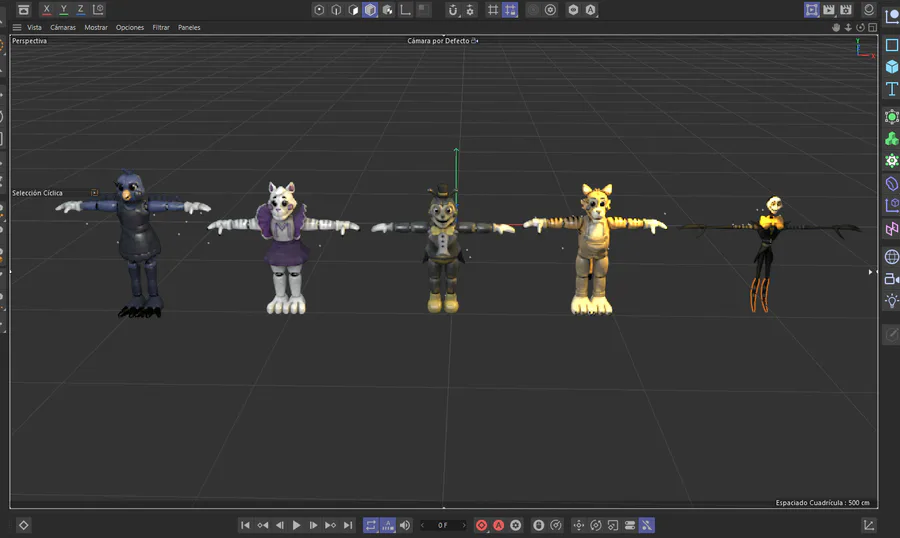Toggle Z axis lock
Screen dimensions: 900x538
coord(81,9)
